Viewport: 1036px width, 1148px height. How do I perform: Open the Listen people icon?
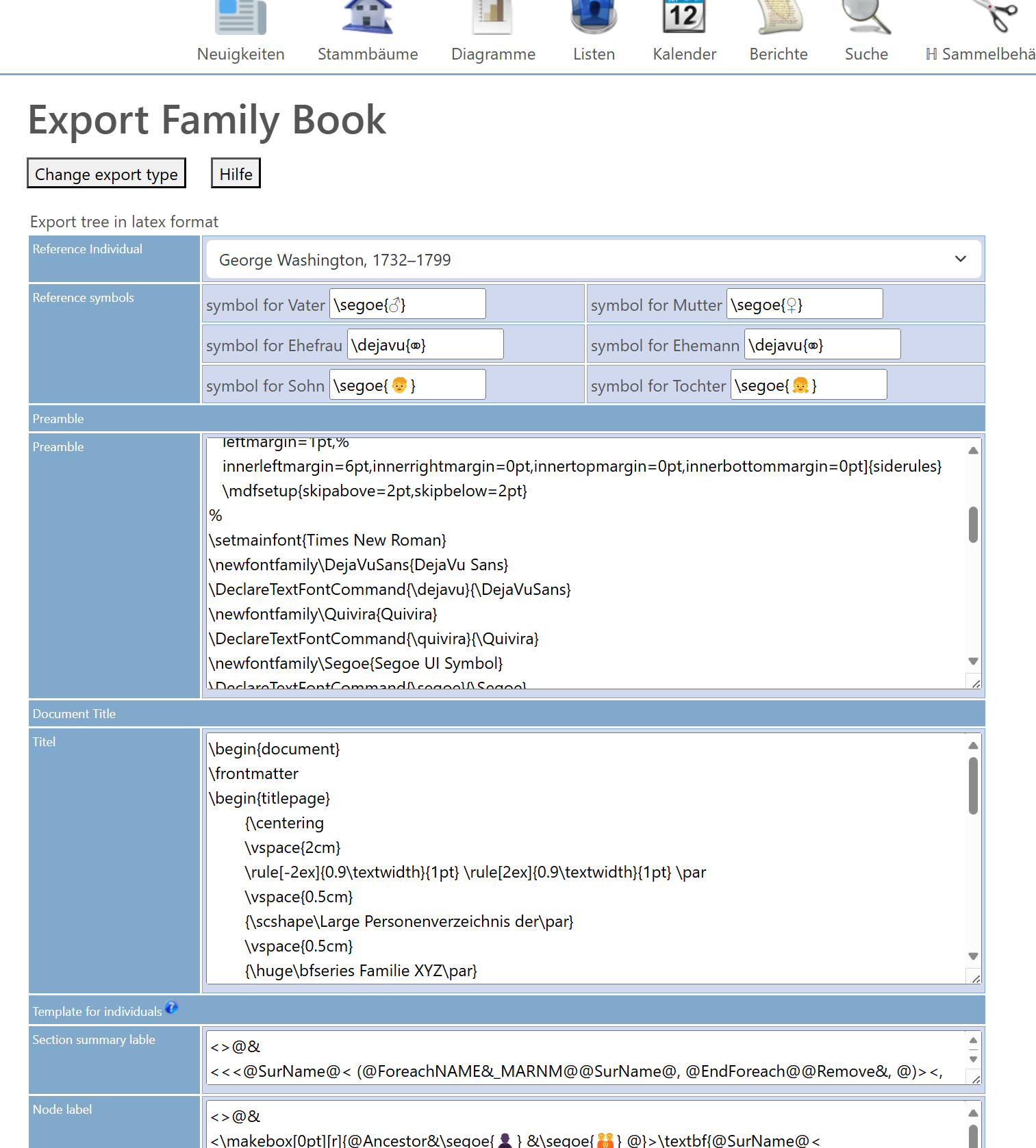(594, 16)
